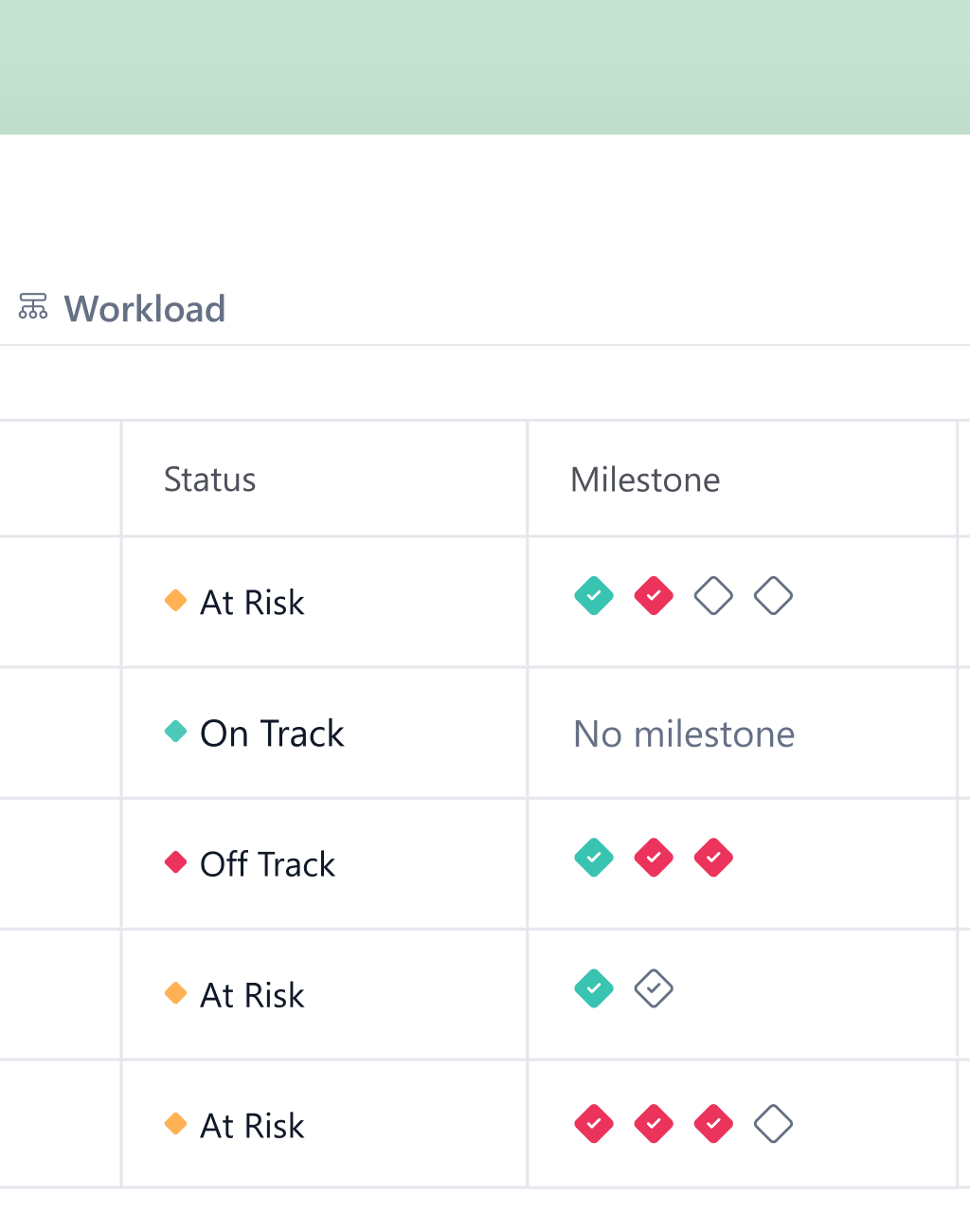This screenshot has height=1232, width=970.
Task: Click the last empty milestone diamond in first row
Action: click(773, 596)
